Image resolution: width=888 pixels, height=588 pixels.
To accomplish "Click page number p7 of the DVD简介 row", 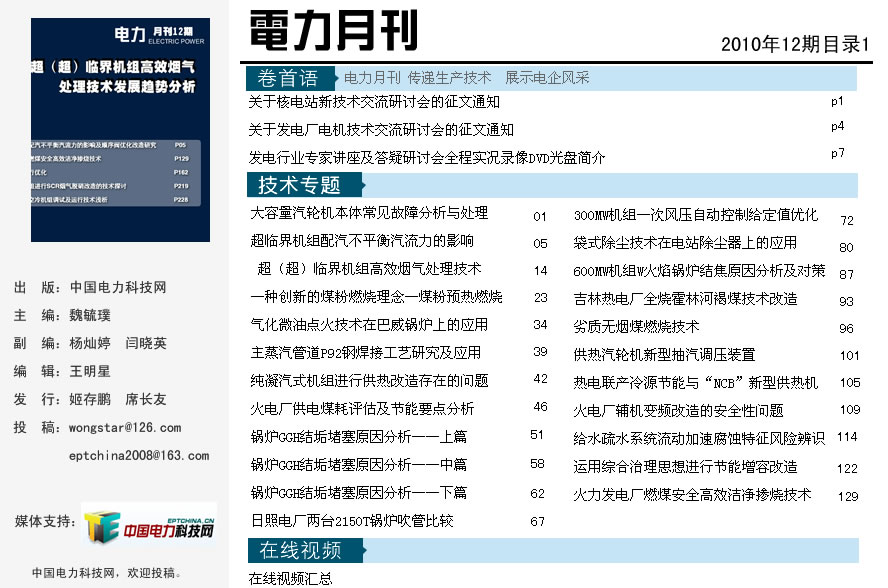I will (x=837, y=153).
